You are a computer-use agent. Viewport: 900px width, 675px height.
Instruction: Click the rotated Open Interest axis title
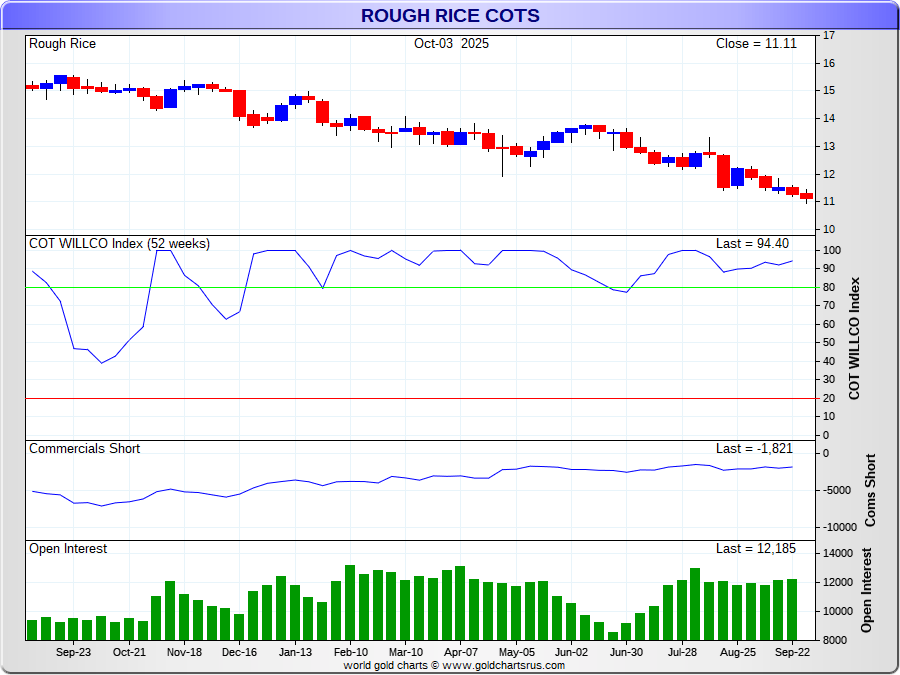tap(866, 590)
